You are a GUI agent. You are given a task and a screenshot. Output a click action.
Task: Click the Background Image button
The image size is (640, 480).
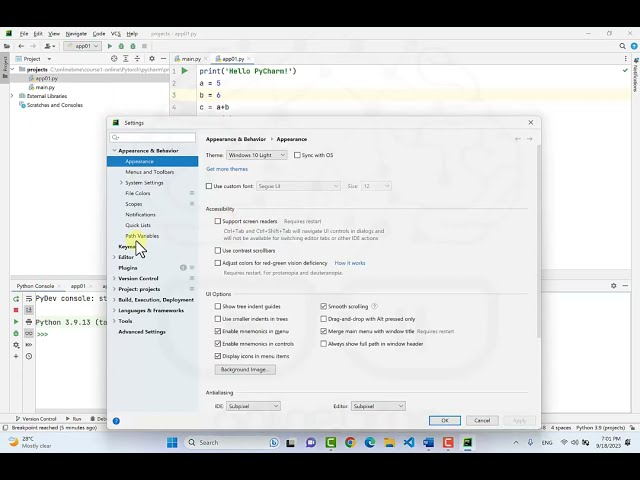[x=245, y=369]
